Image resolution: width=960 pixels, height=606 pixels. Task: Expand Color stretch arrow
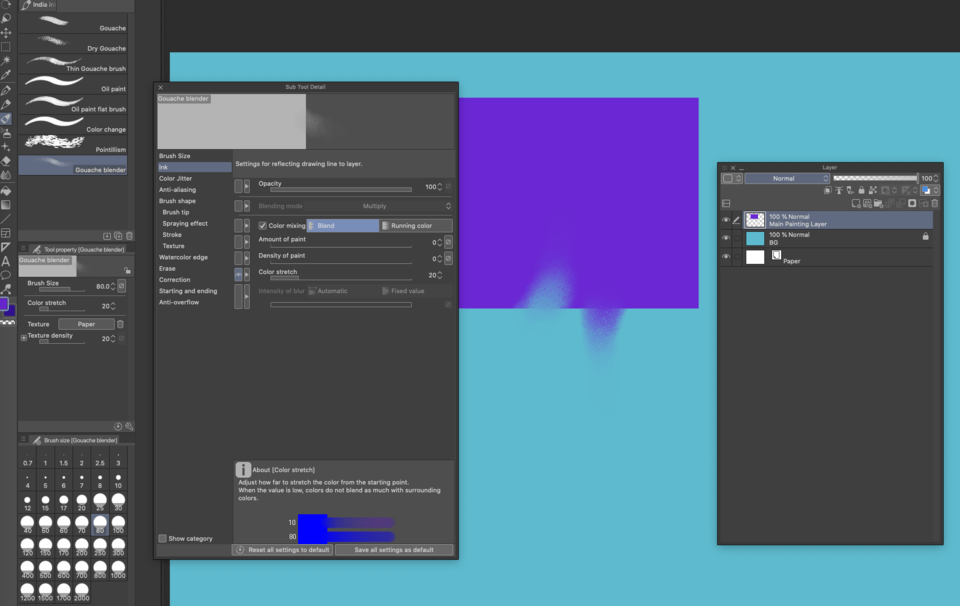pyautogui.click(x=247, y=274)
